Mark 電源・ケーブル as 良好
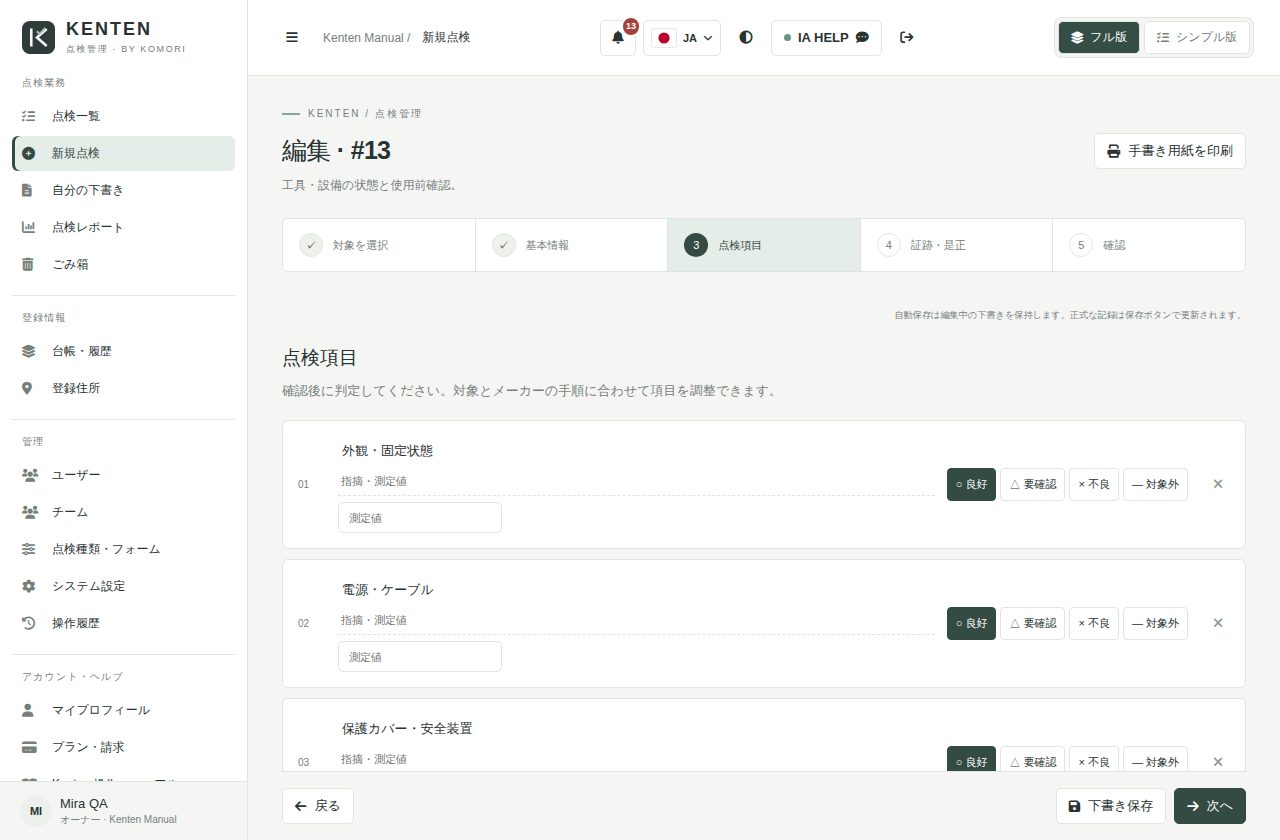This screenshot has height=840, width=1280. coord(971,623)
